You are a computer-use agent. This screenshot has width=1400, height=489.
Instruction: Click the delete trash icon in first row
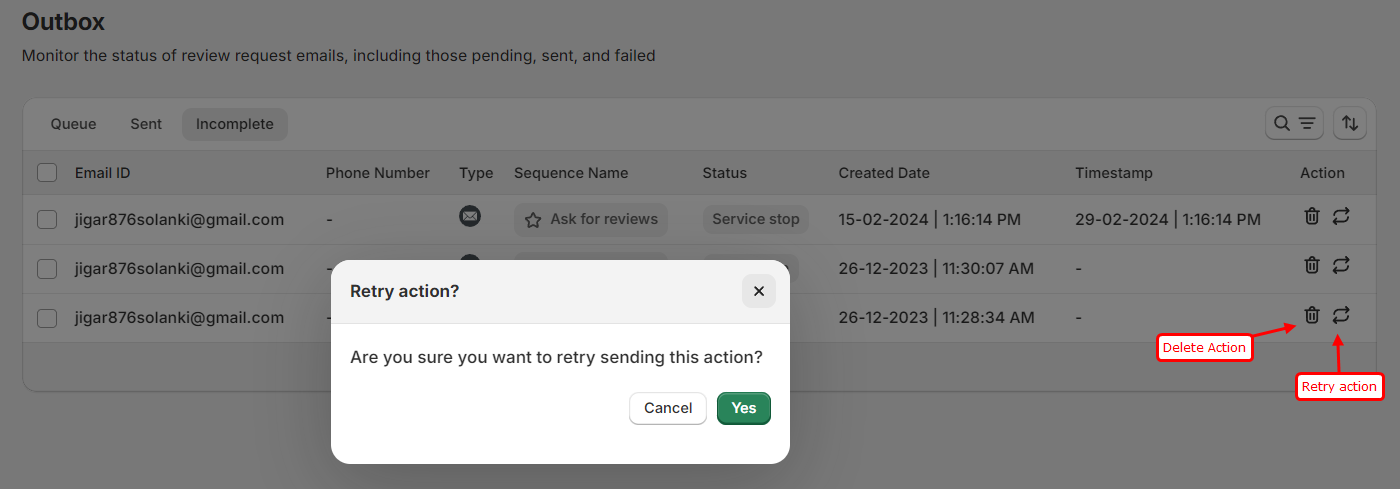1312,216
